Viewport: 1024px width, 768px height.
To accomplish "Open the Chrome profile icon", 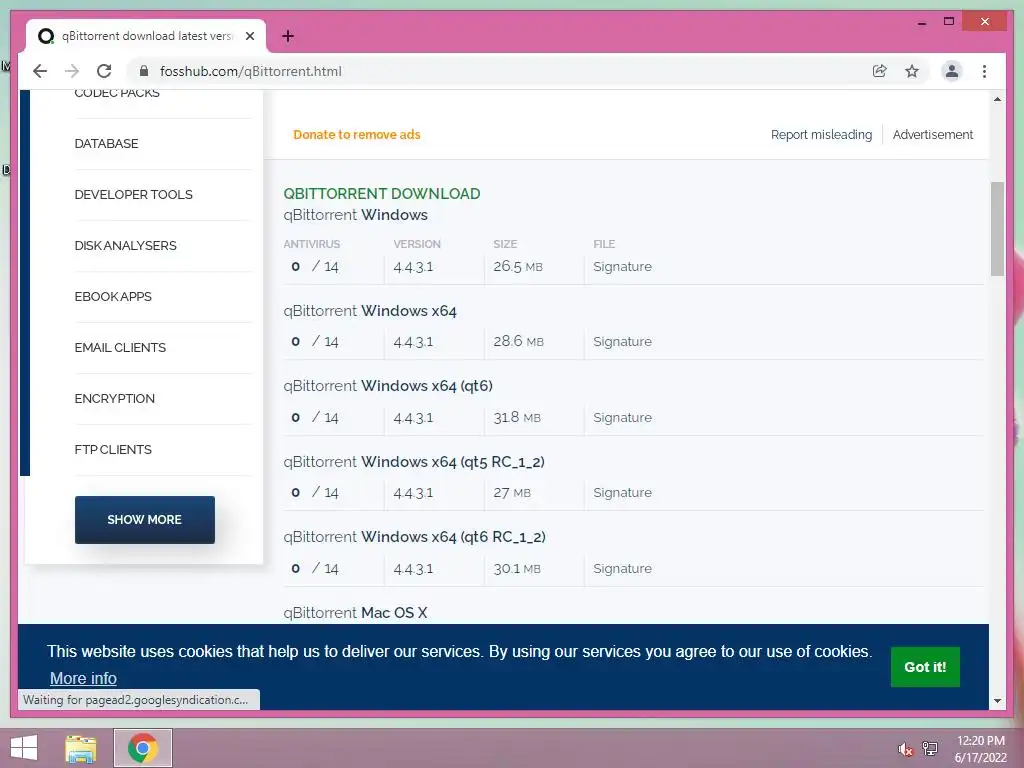I will coord(952,71).
